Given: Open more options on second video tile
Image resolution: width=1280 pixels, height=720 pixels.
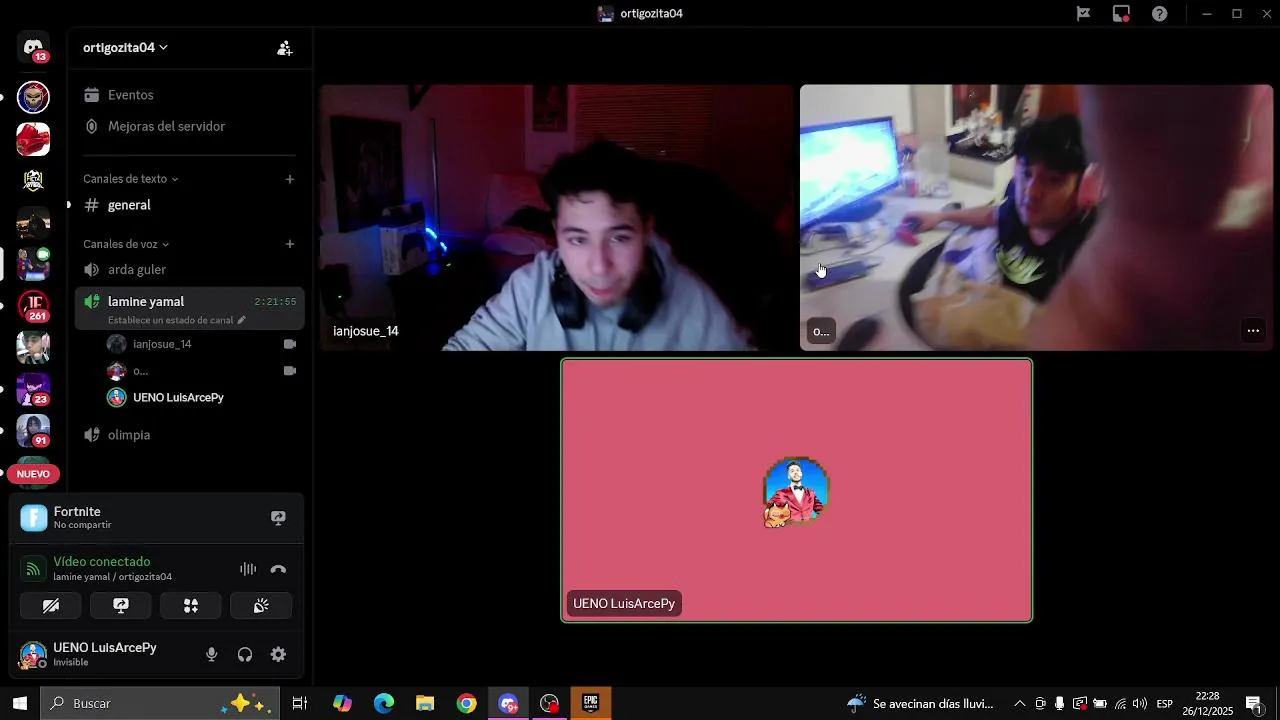Looking at the screenshot, I should (1253, 331).
